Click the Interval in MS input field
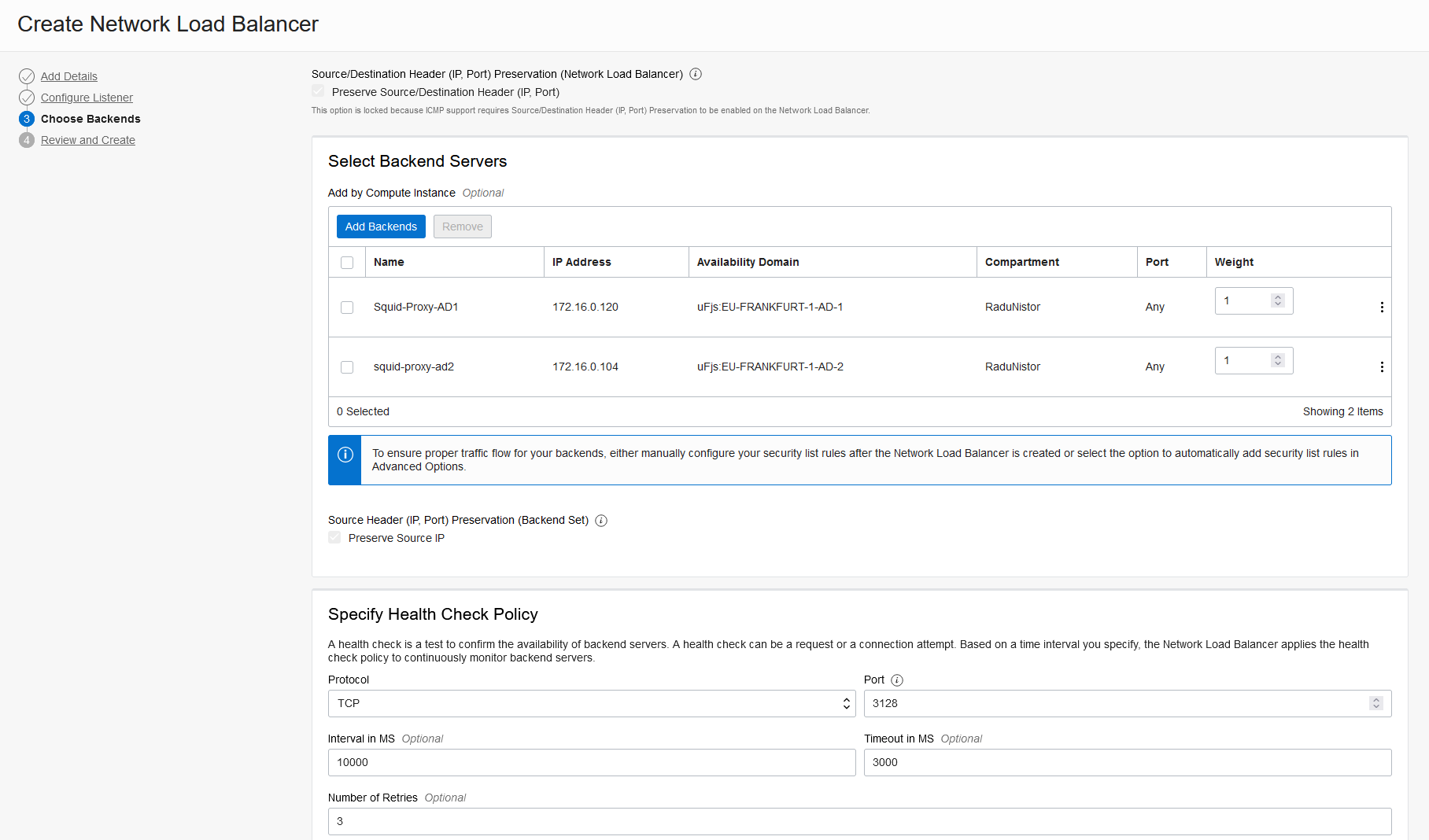This screenshot has height=840, width=1429. tap(591, 763)
